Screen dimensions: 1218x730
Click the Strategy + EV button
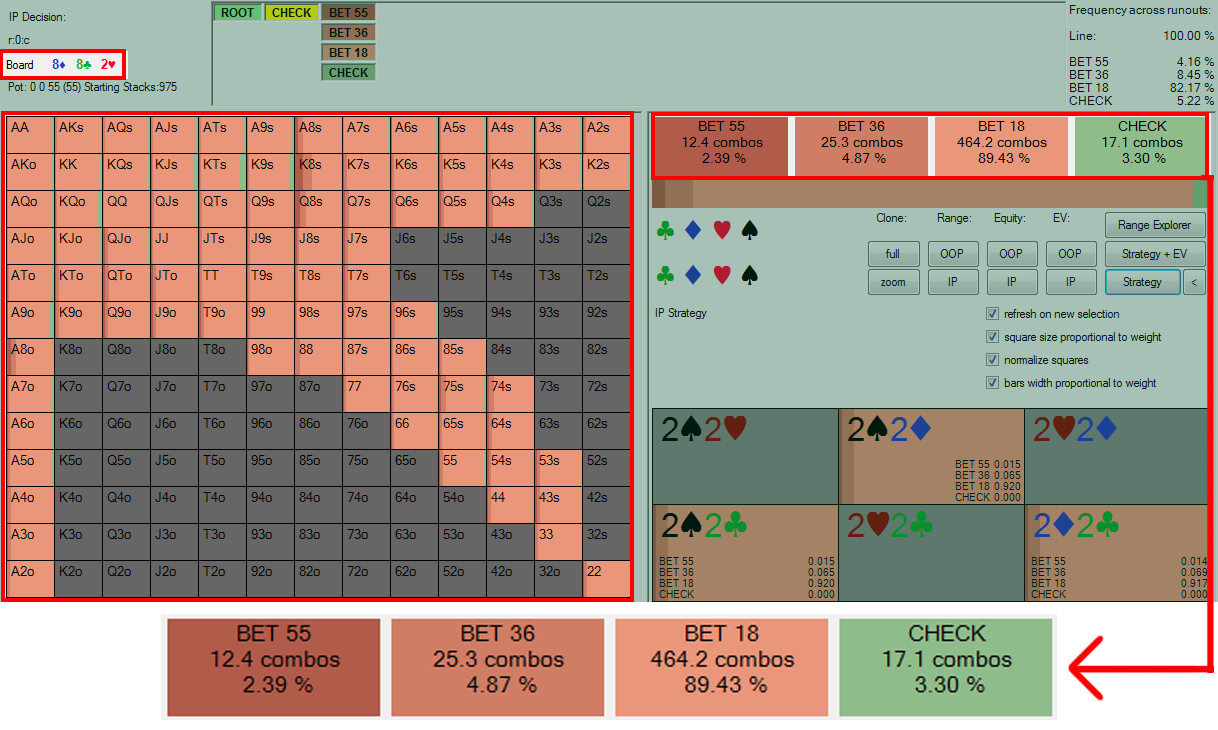tap(1154, 254)
